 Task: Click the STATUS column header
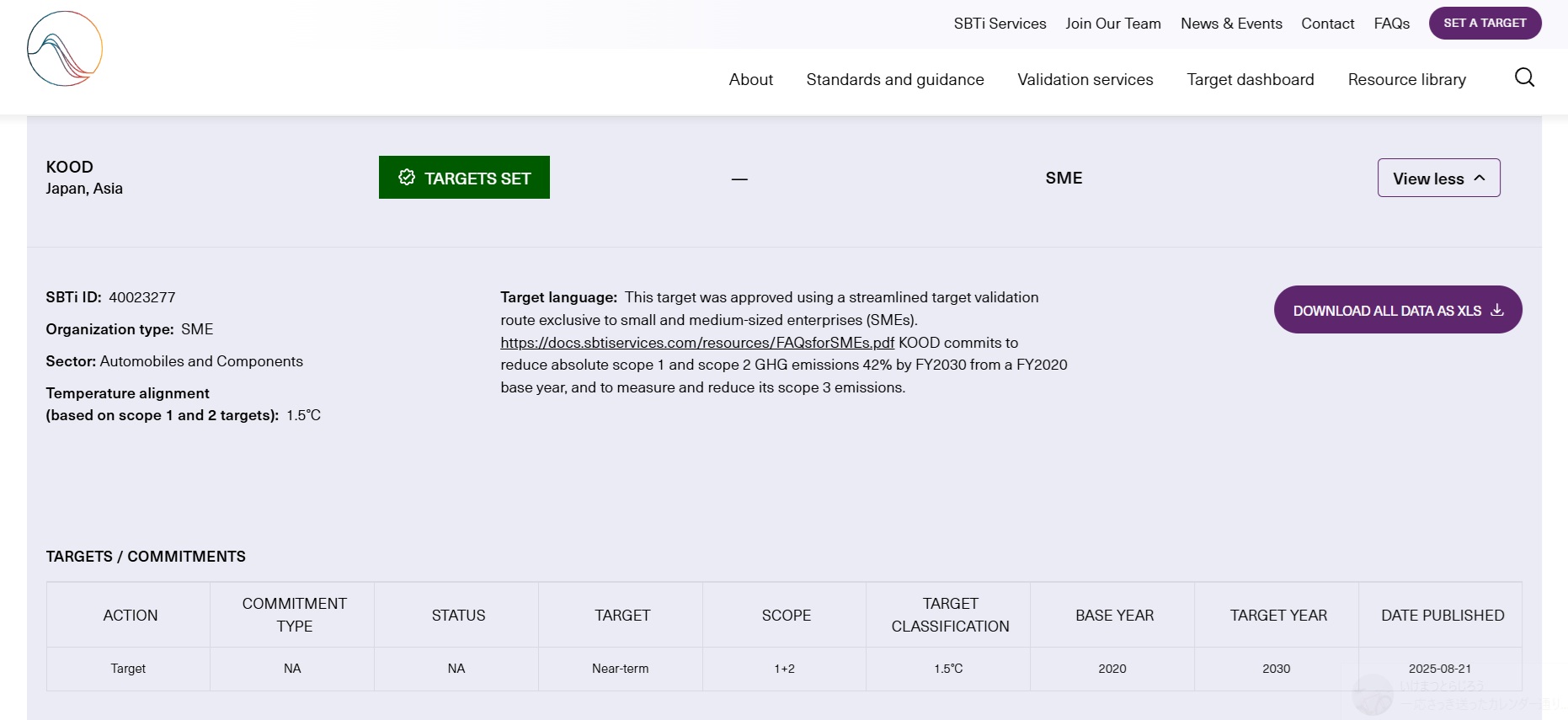click(x=458, y=616)
